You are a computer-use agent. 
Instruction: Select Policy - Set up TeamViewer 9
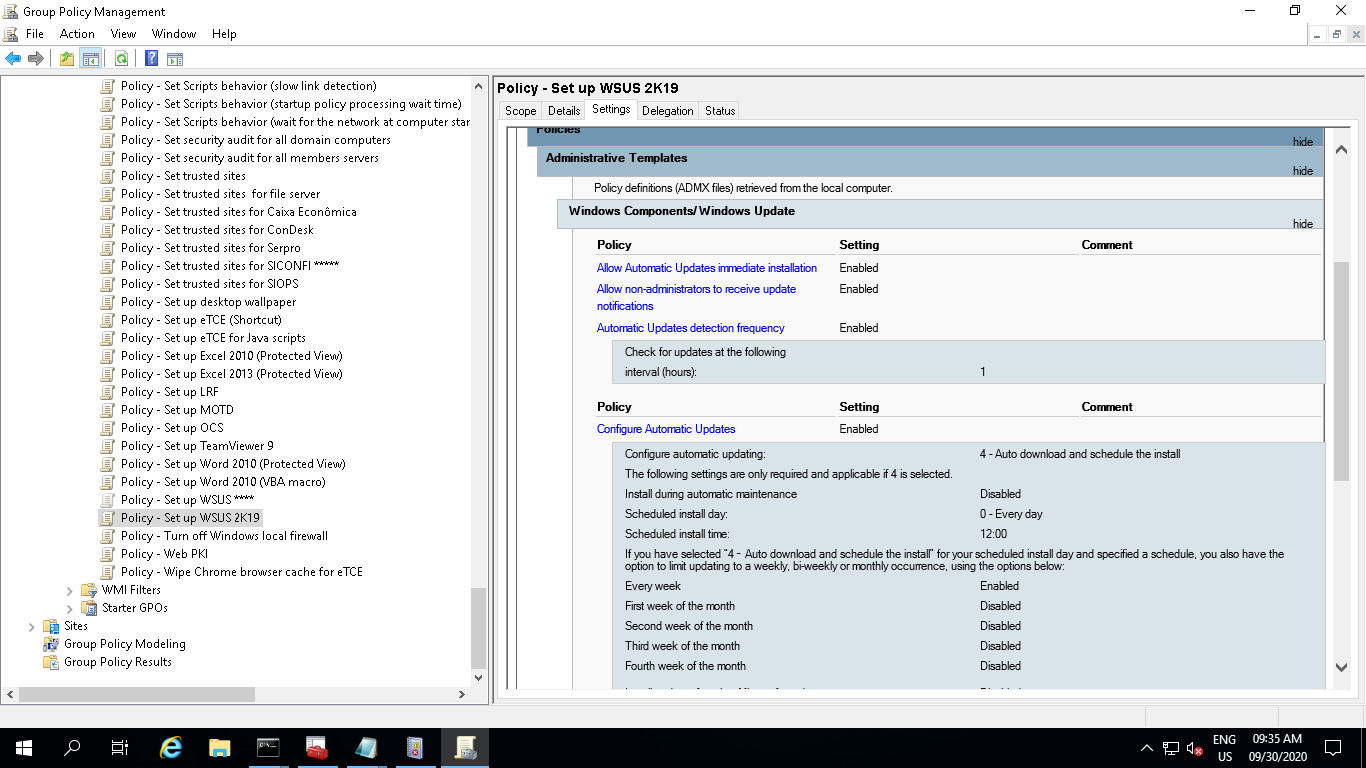(x=197, y=446)
